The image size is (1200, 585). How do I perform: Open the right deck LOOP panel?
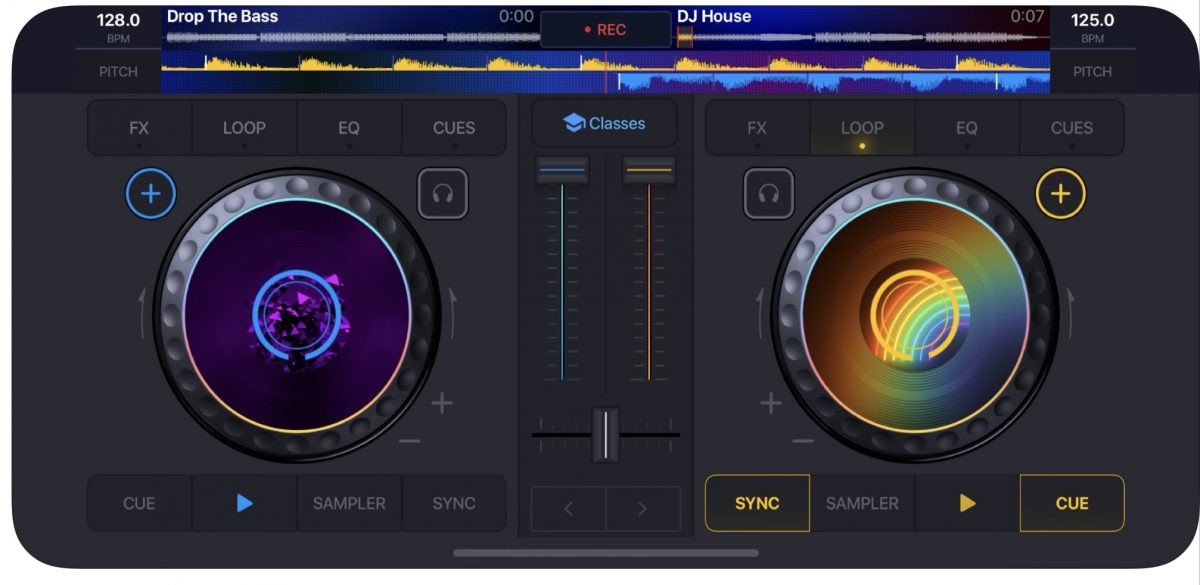click(861, 128)
